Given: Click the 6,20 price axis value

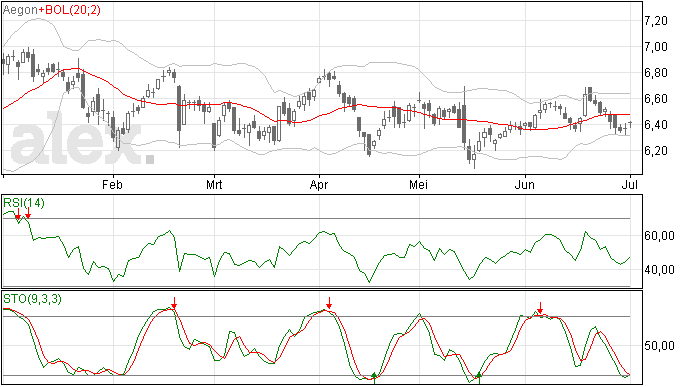Looking at the screenshot, I should click(656, 151).
